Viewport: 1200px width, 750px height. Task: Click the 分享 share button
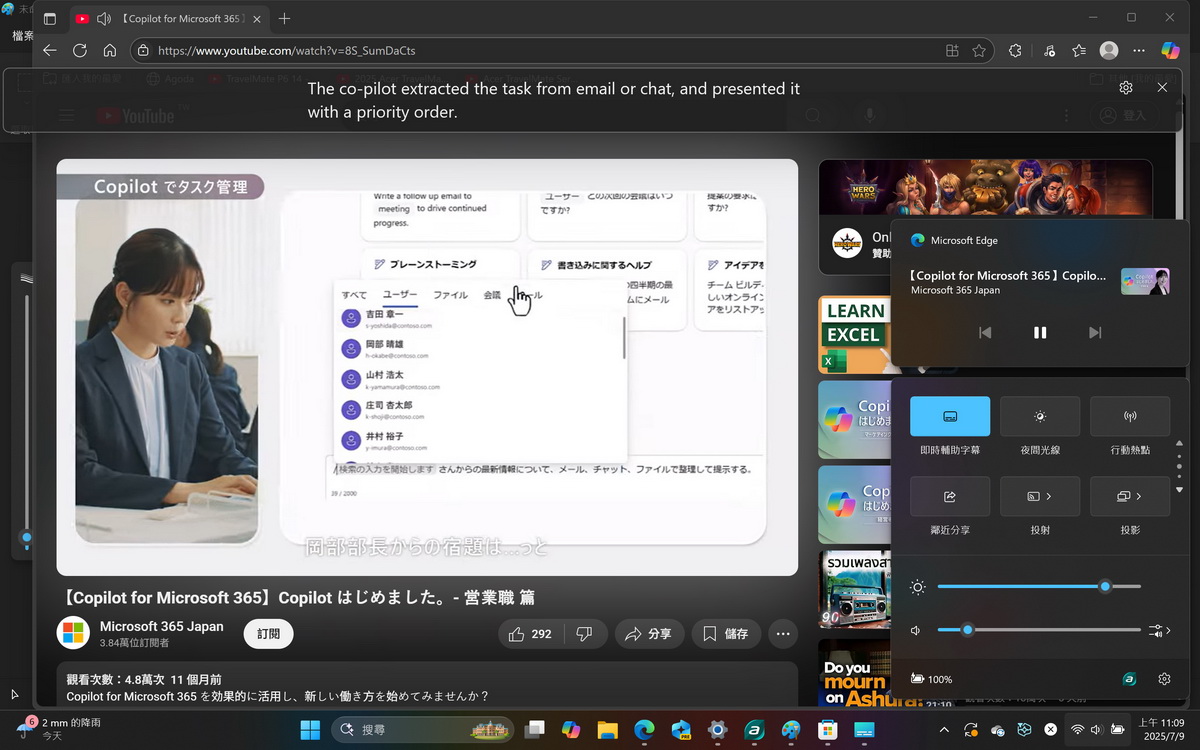pos(648,634)
